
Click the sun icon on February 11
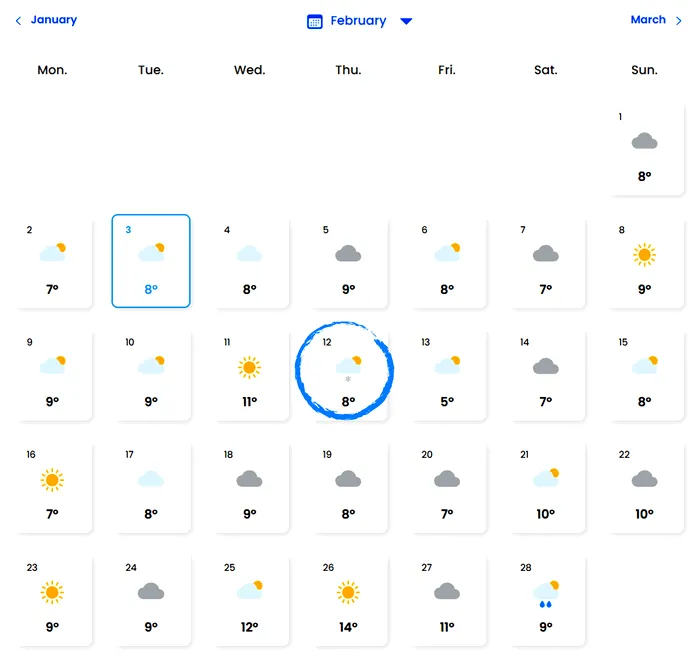(249, 368)
